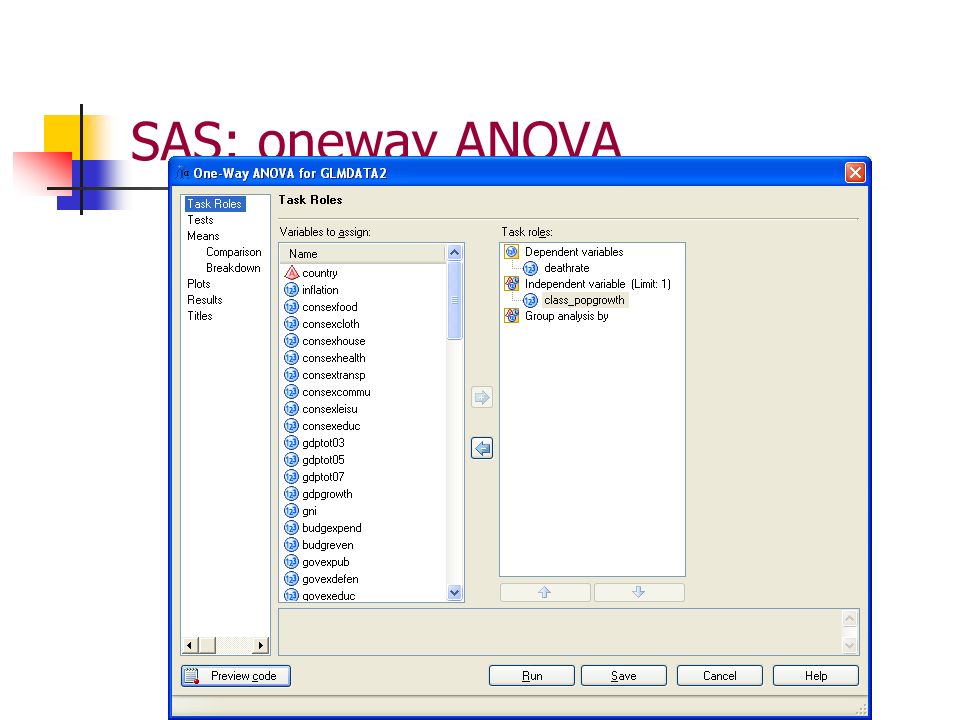The image size is (960, 720).
Task: Click the Independent variable role icon
Action: [x=512, y=283]
